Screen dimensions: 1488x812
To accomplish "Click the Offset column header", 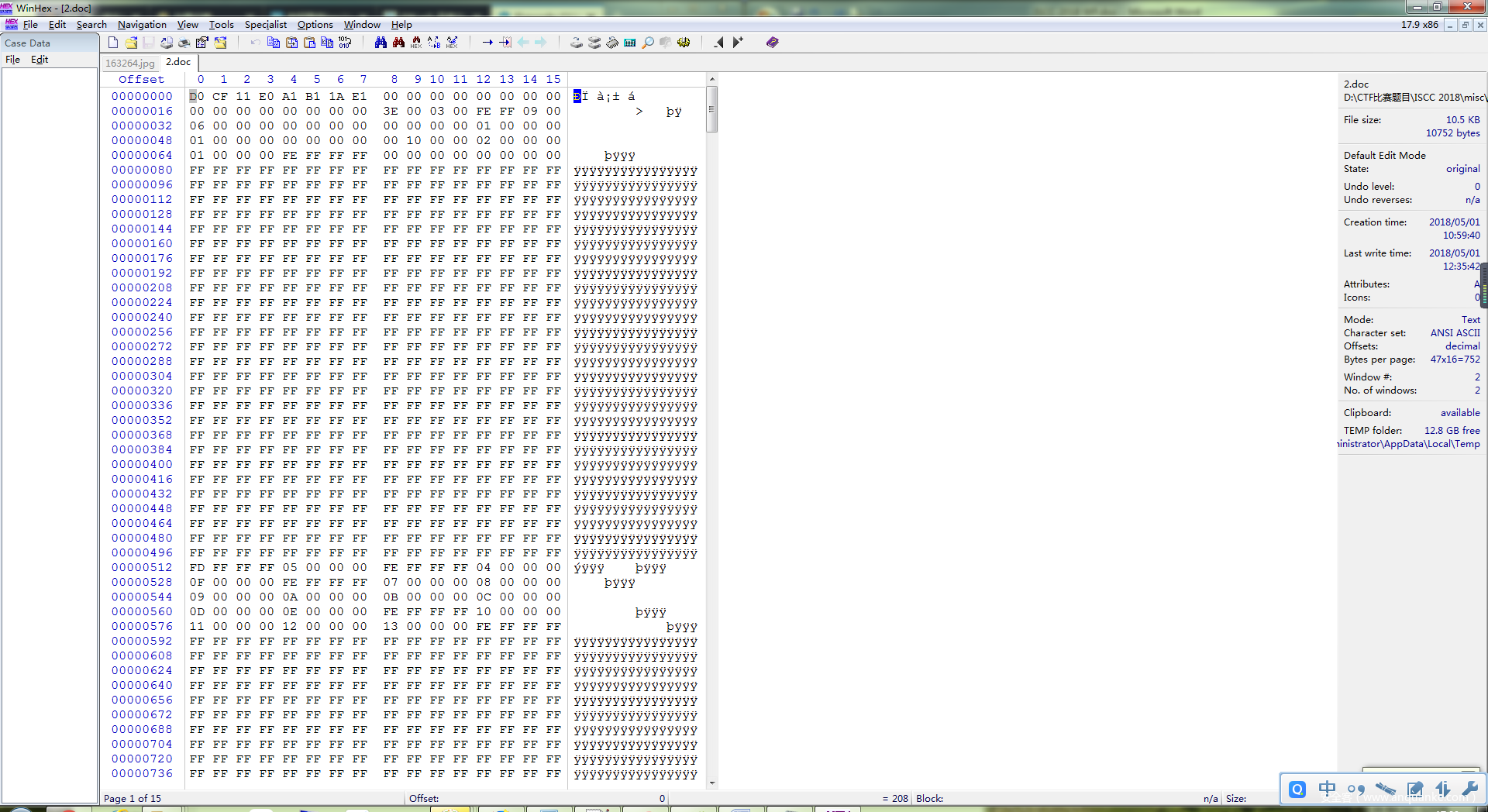I will (x=141, y=79).
